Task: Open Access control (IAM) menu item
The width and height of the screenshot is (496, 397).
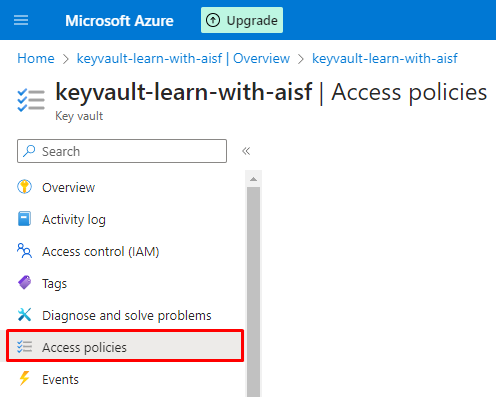Action: (x=101, y=251)
